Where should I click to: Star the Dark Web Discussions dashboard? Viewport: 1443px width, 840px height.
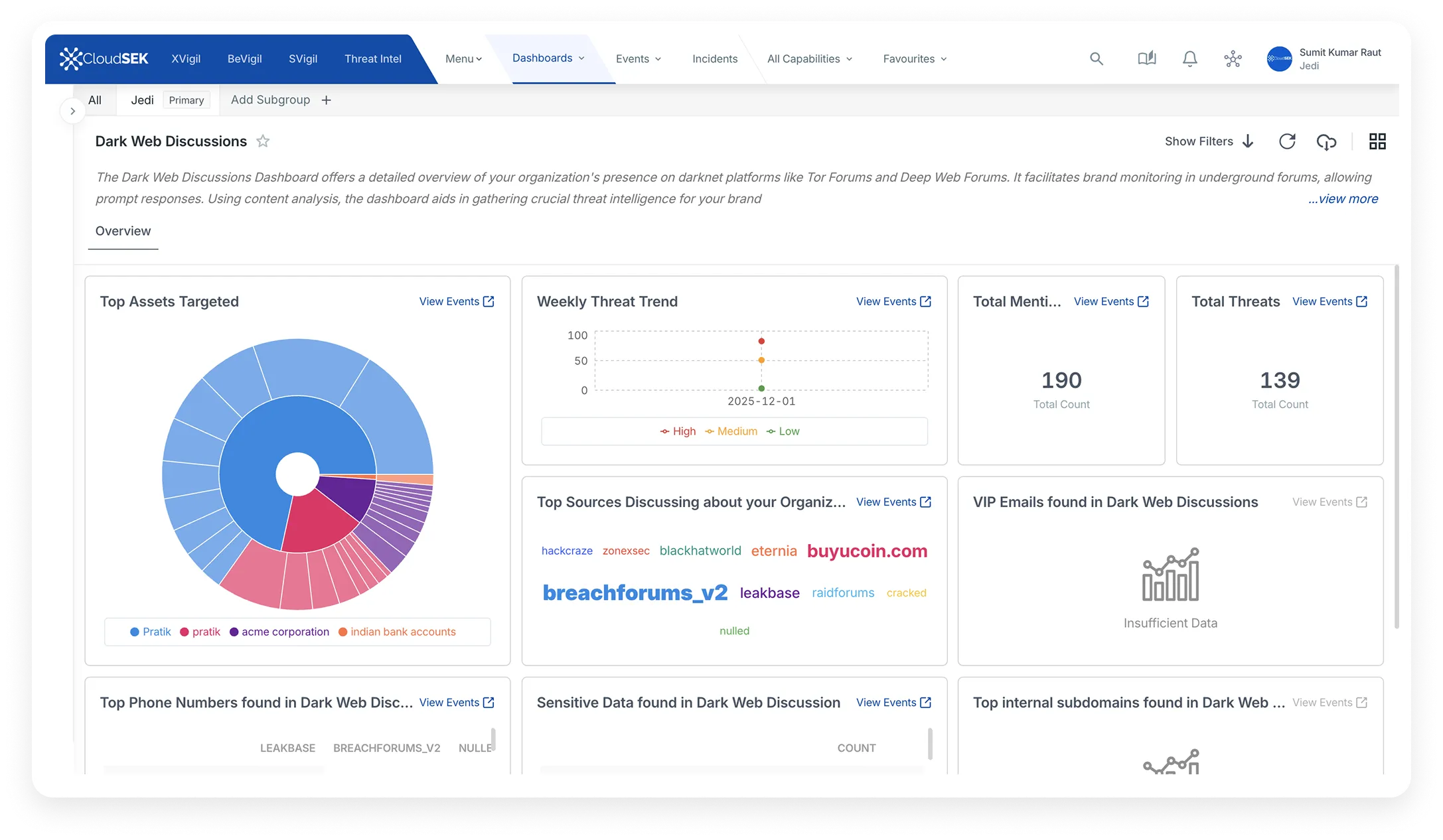coord(263,141)
